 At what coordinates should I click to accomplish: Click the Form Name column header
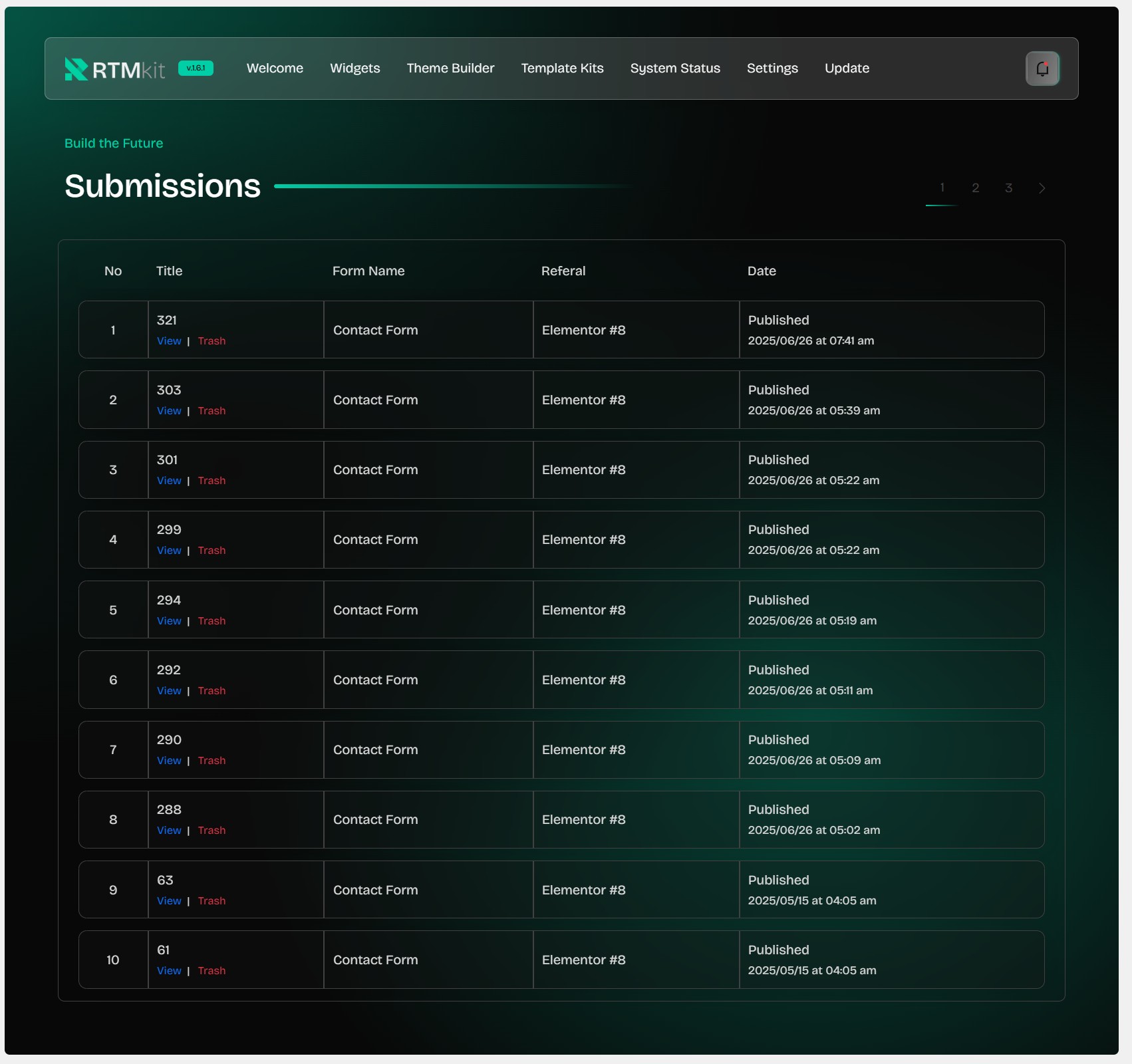[368, 271]
